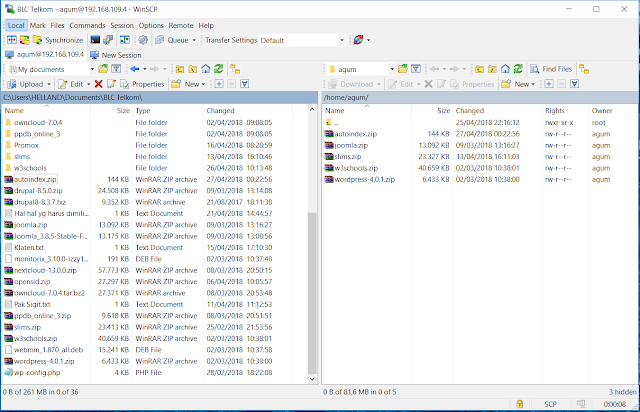Screen dimensions: 640x412
Task: Expand the Queue dropdown arrow
Action: click(x=194, y=40)
